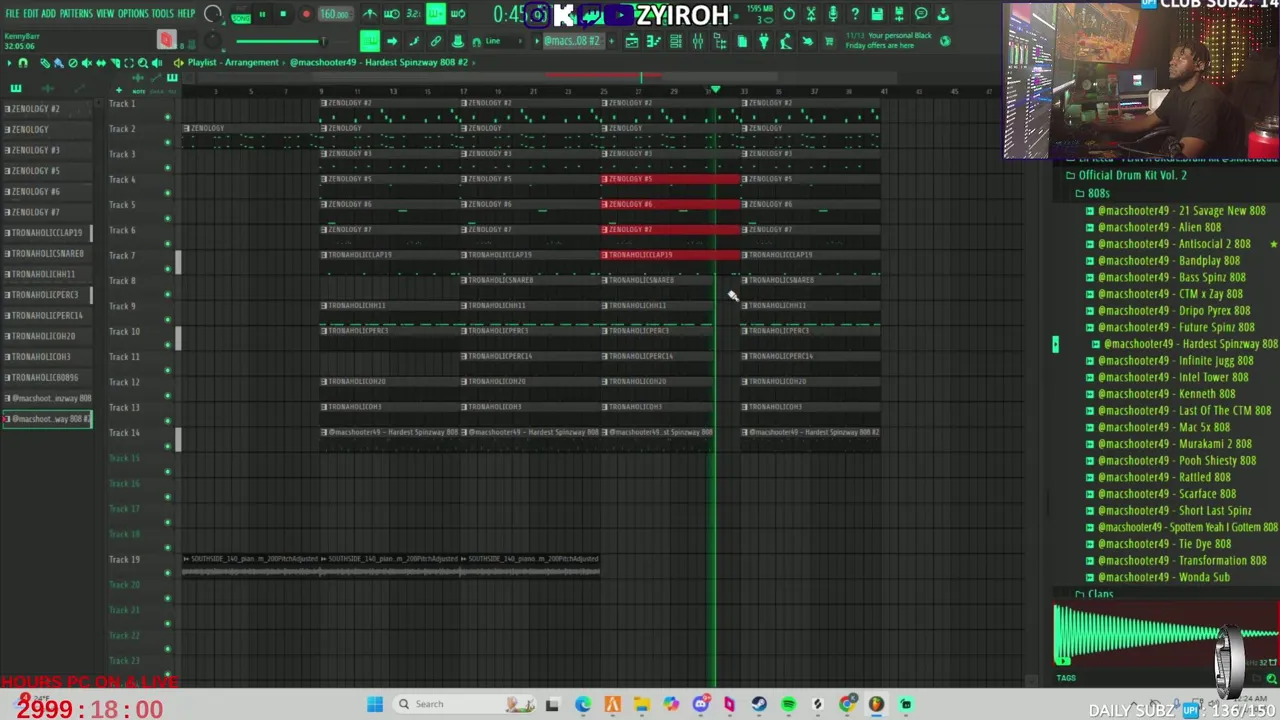Select the playlist Slice tool
This screenshot has height=720, width=1280.
114,62
